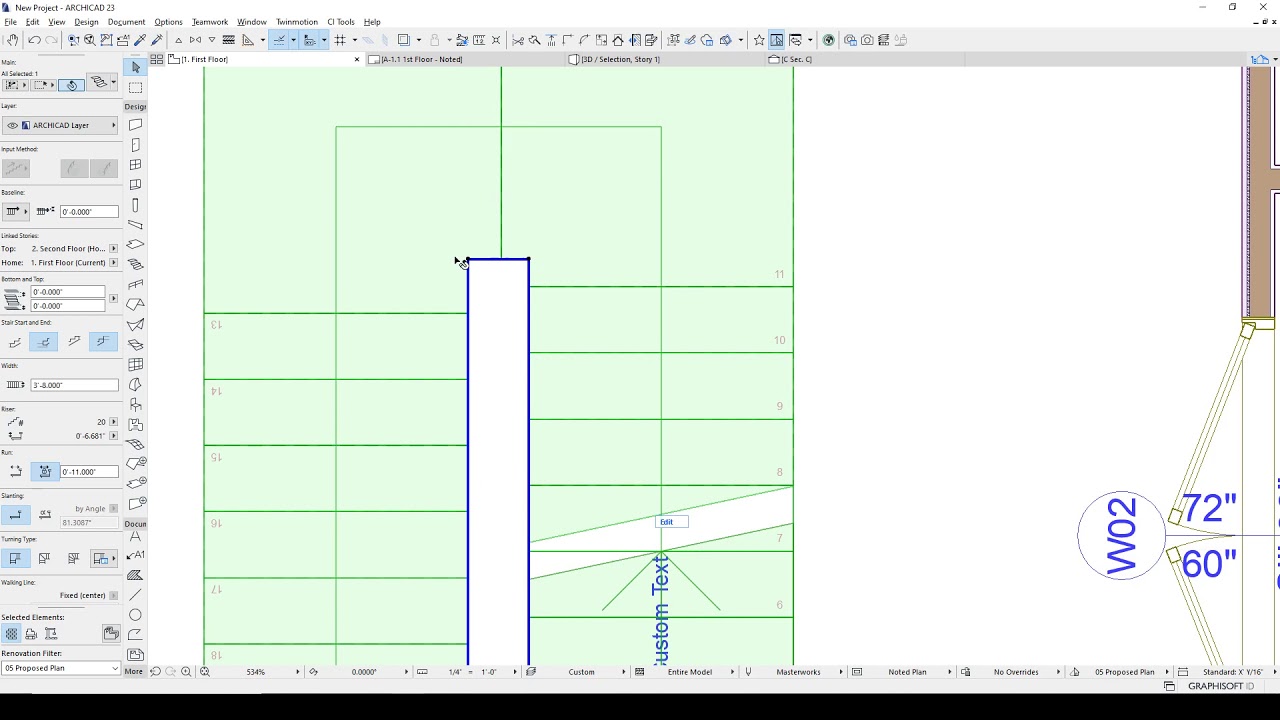Select the Circle tool in the toolbox
This screenshot has width=1280, height=720.
click(136, 615)
